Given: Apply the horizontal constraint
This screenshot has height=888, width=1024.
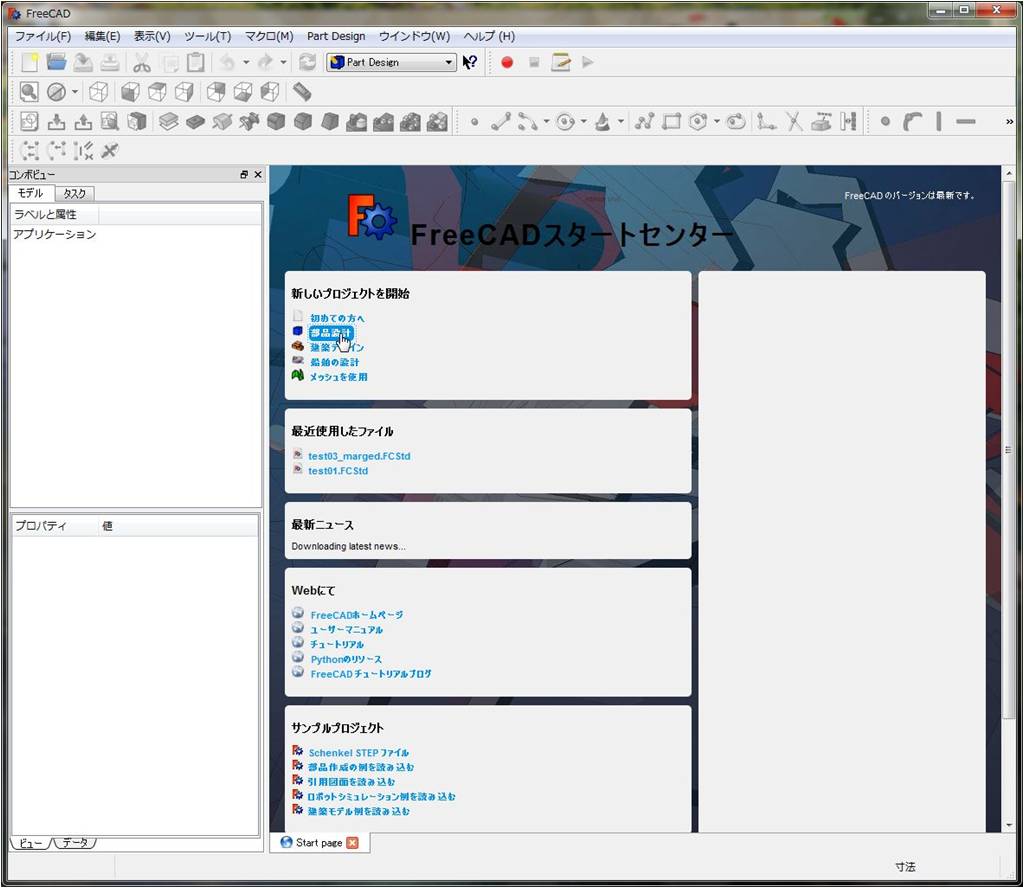Looking at the screenshot, I should click(x=965, y=122).
